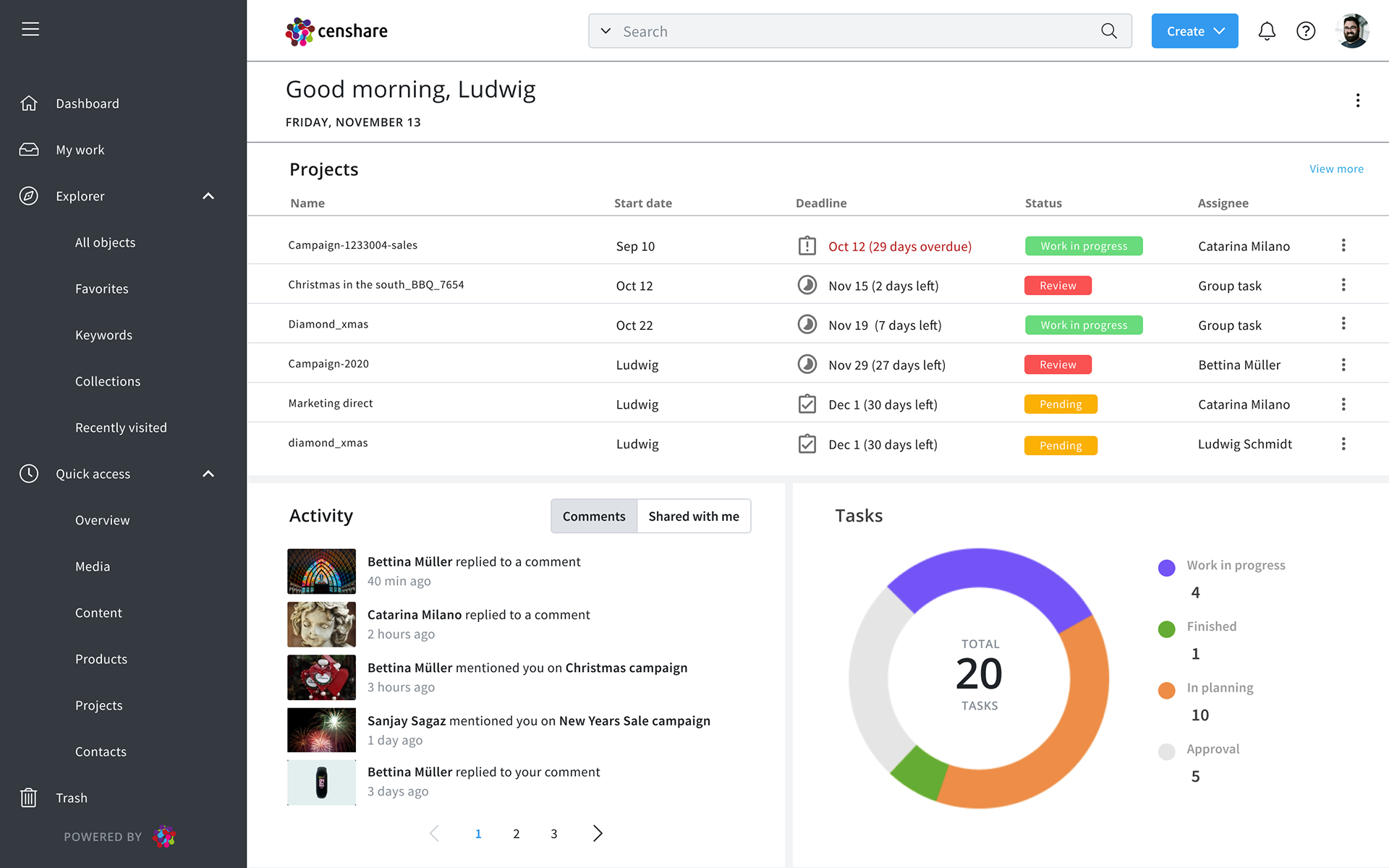Click the View more link
This screenshot has width=1389, height=868.
(x=1335, y=169)
